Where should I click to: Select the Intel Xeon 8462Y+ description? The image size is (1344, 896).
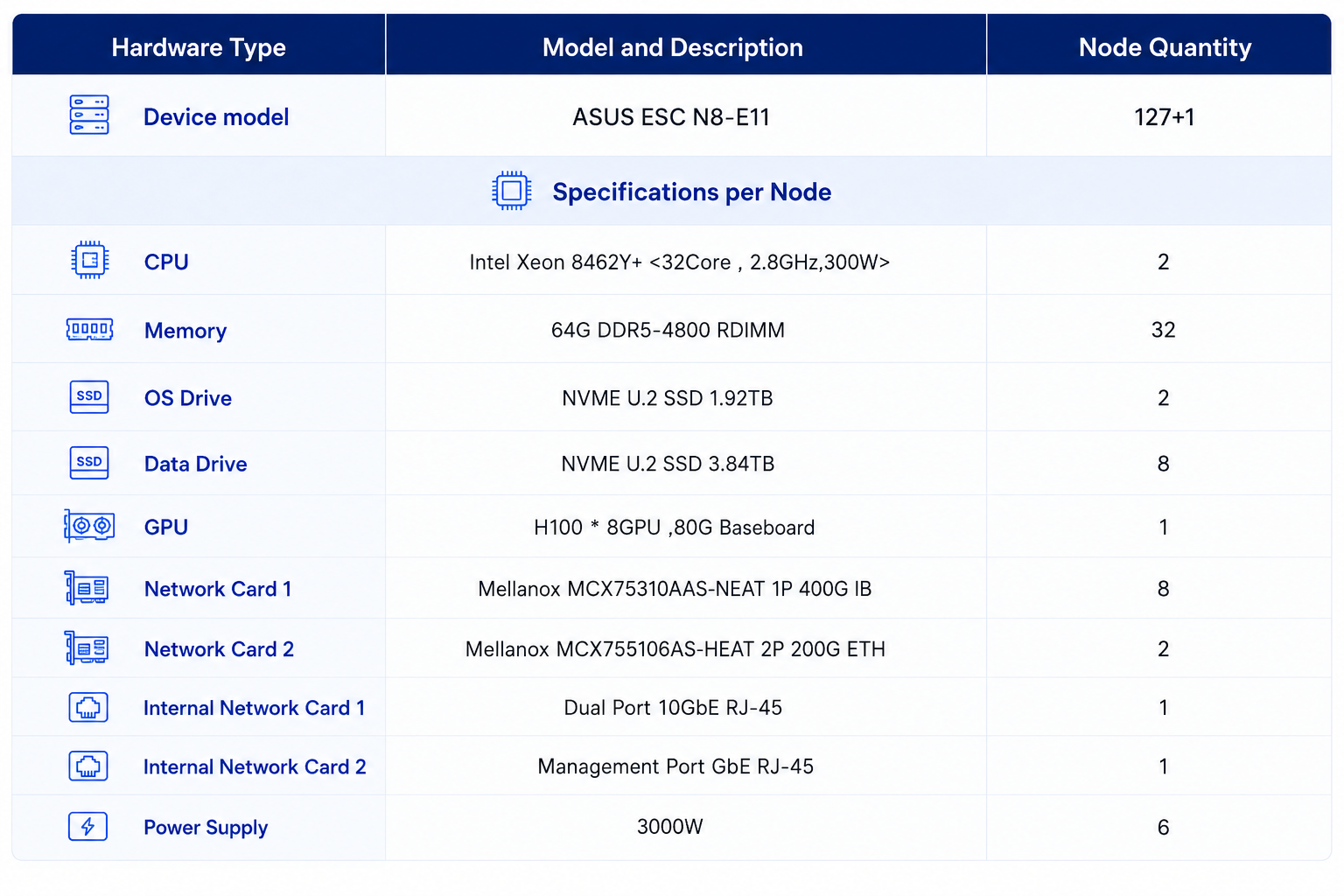[679, 262]
